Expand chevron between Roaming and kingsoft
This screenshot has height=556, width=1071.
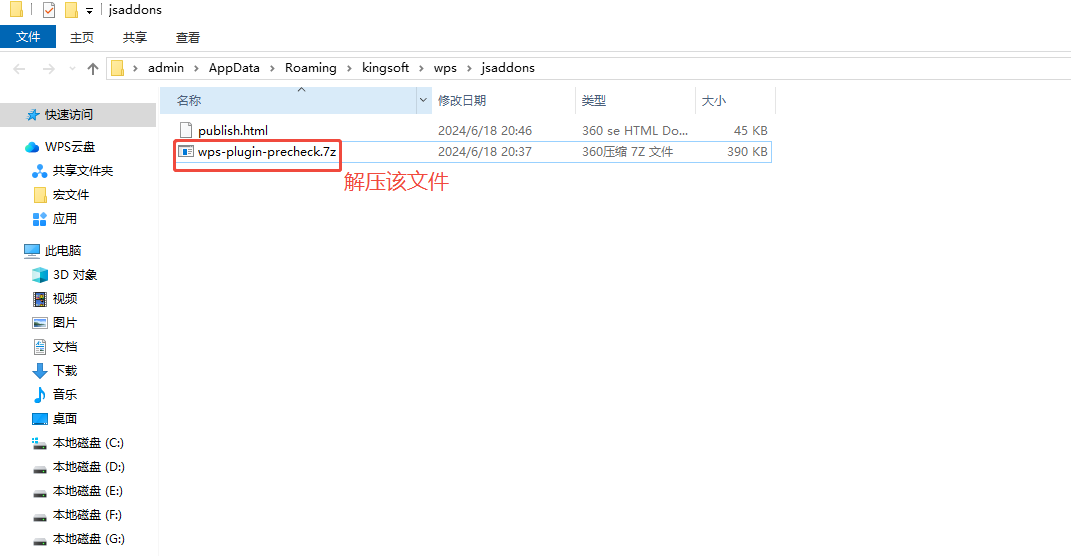(x=350, y=68)
